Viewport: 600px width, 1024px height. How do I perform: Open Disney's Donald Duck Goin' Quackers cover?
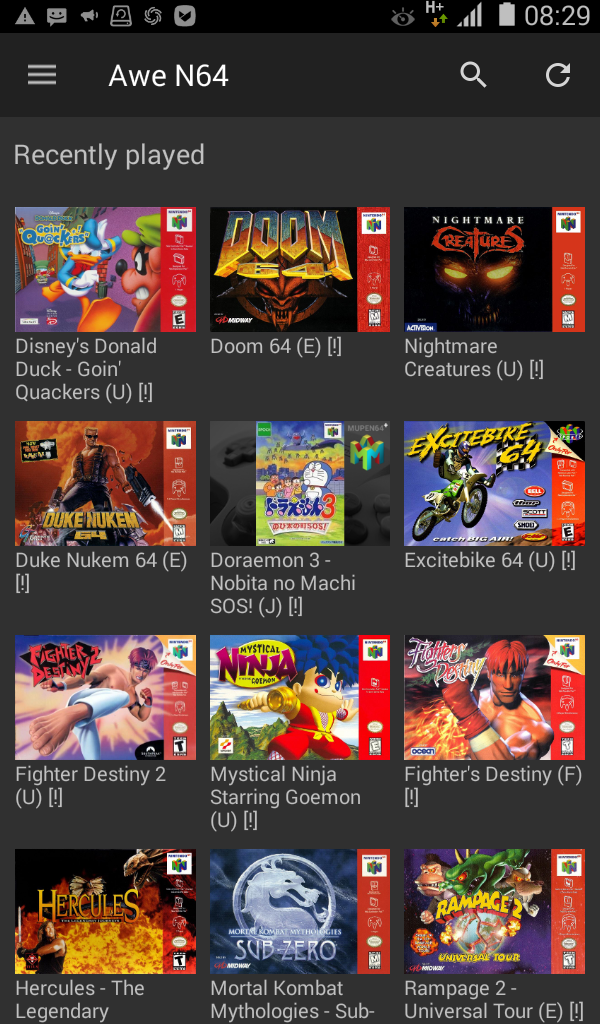[105, 269]
